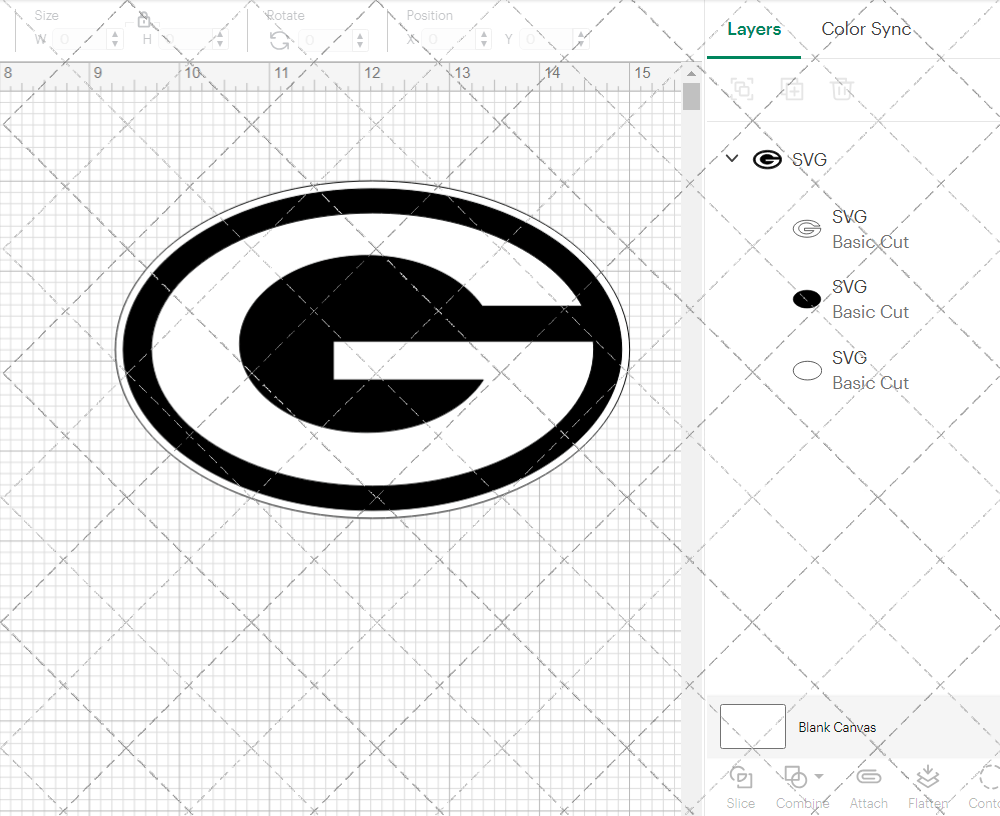Click the Group icon in Layers panel

(x=742, y=89)
